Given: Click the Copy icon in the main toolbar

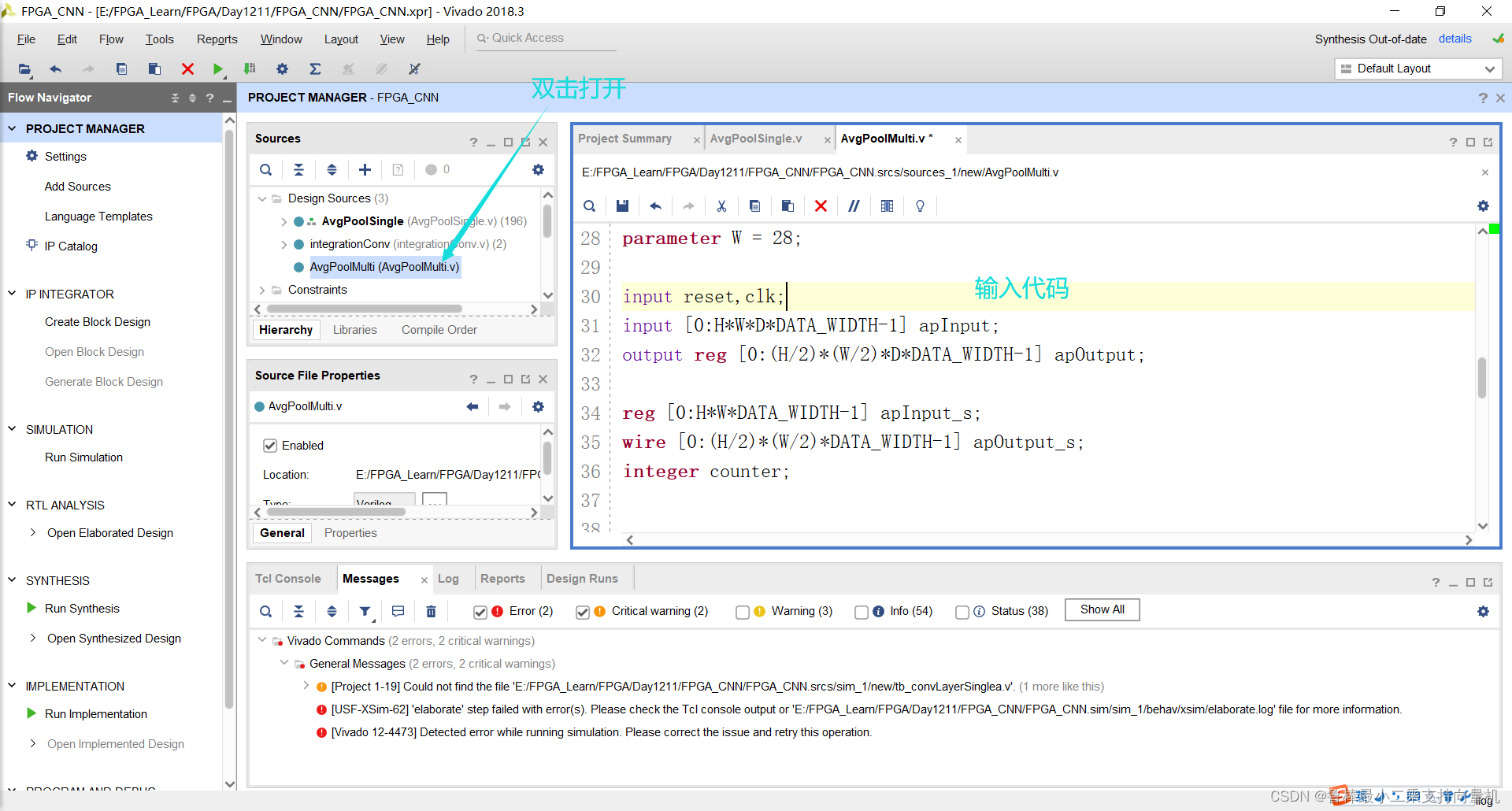Looking at the screenshot, I should pos(121,69).
